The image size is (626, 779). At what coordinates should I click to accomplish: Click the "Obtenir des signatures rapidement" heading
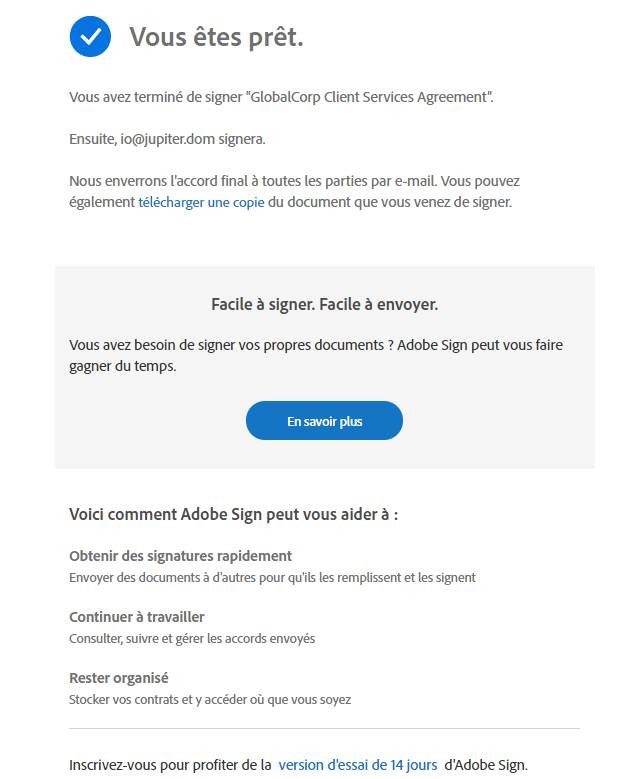pyautogui.click(x=180, y=556)
